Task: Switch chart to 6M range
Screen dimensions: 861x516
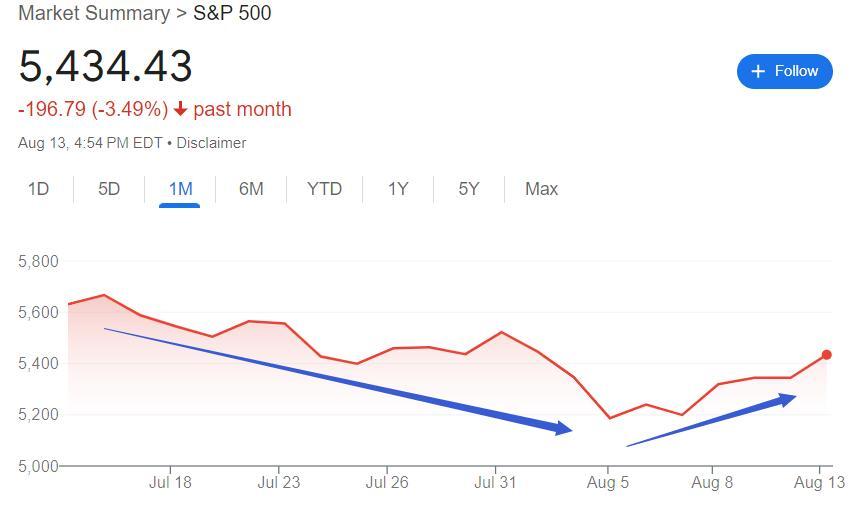Action: 251,189
